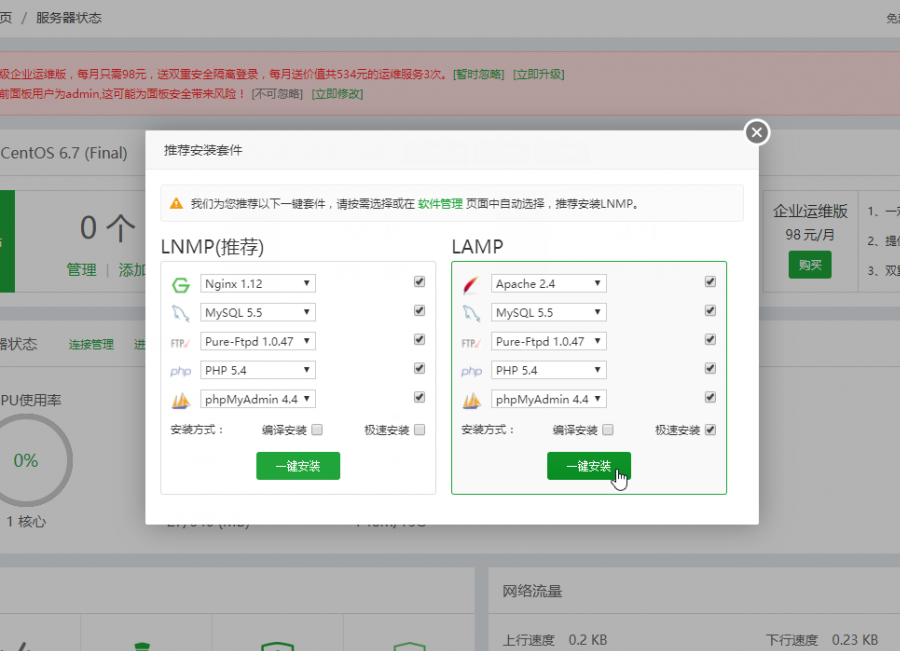The height and width of the screenshot is (651, 900).
Task: Open LAMP Pure-Ftpd 1.0.47 dropdown
Action: pos(549,341)
